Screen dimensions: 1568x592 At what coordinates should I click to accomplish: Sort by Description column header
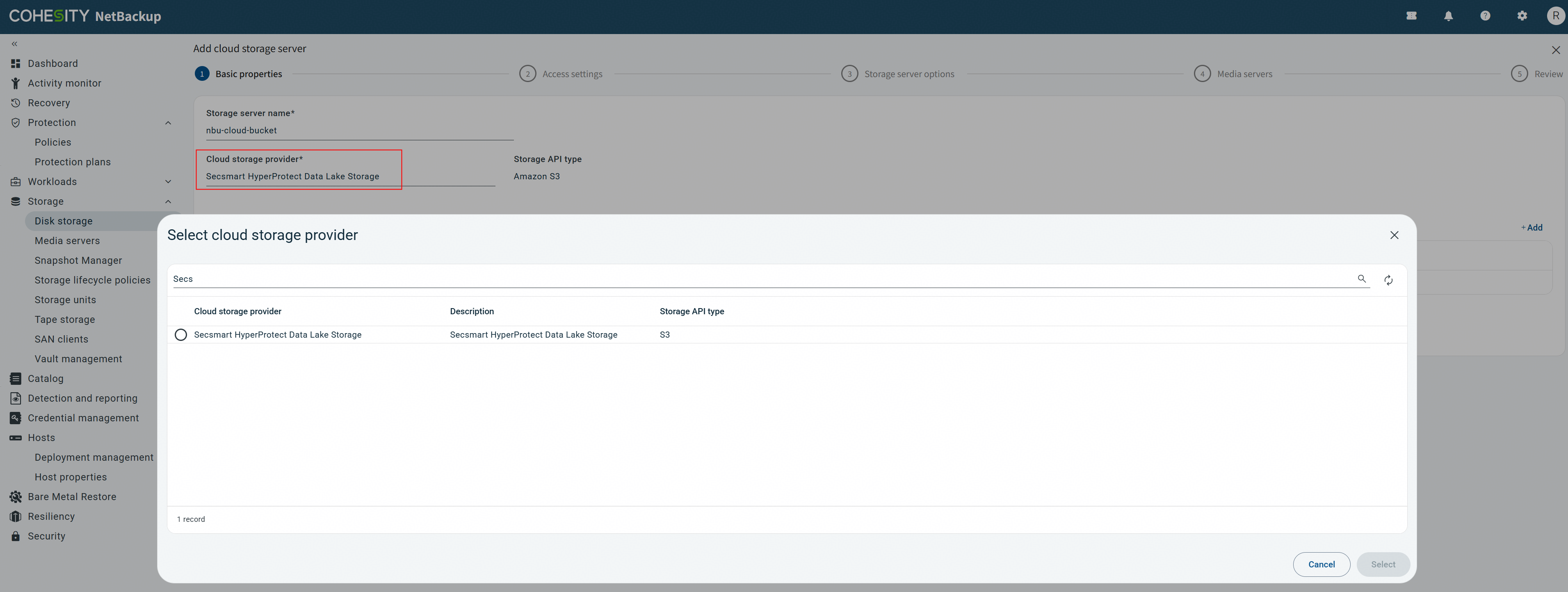472,312
